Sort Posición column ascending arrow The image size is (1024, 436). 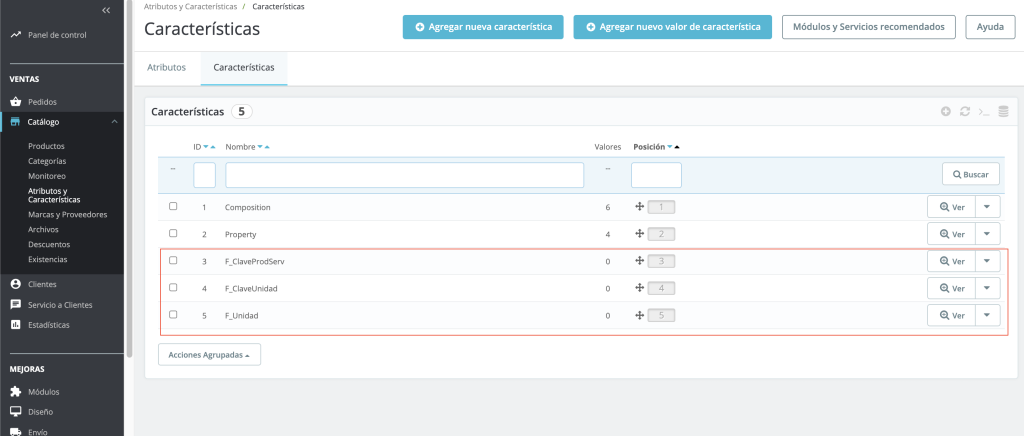[x=677, y=147]
